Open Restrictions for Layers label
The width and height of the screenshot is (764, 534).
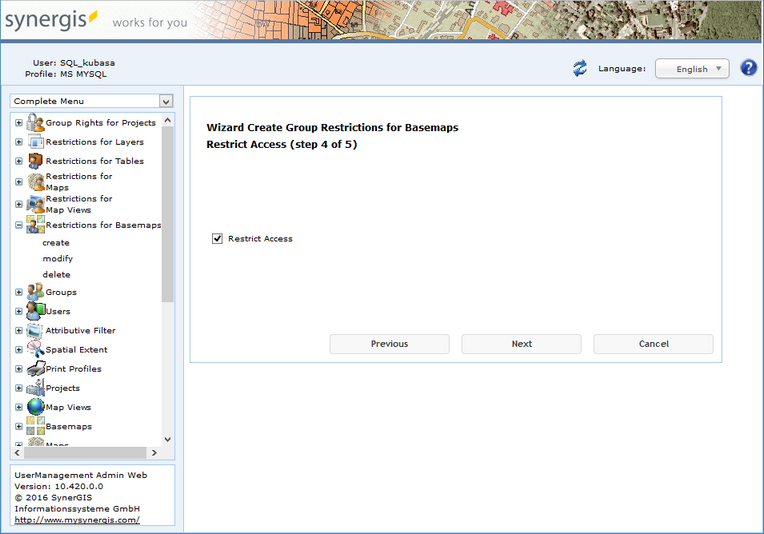pyautogui.click(x=95, y=142)
